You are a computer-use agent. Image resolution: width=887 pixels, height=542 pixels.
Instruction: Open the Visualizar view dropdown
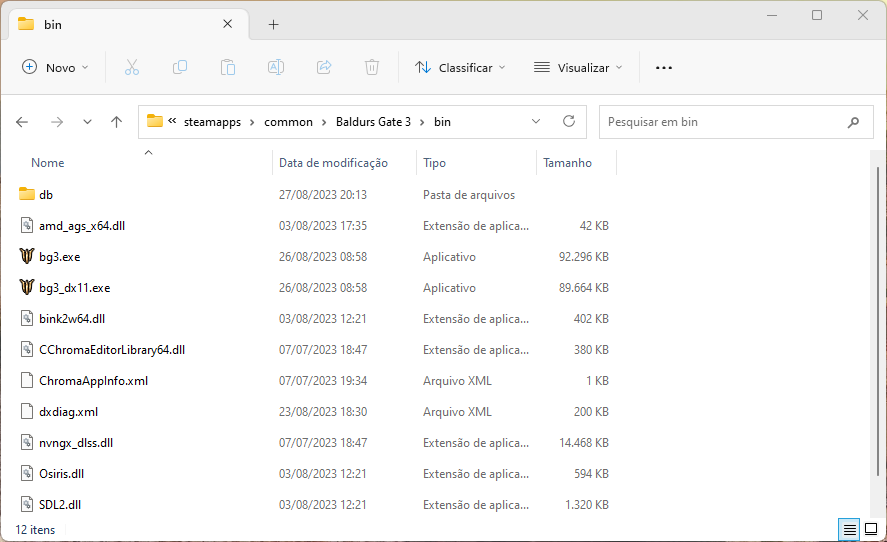pos(578,67)
